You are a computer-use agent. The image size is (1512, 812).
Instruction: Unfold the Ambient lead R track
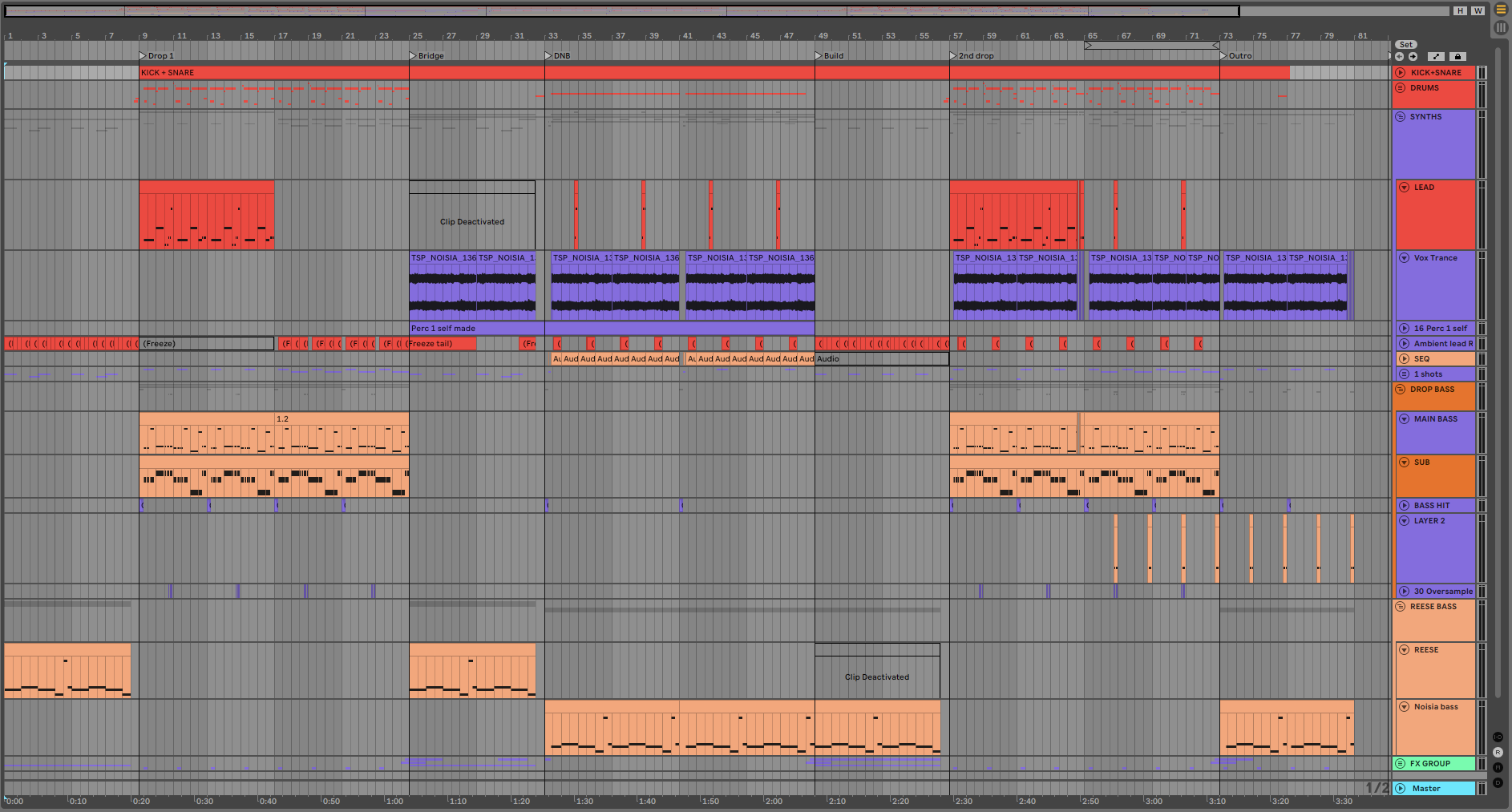coord(1404,343)
